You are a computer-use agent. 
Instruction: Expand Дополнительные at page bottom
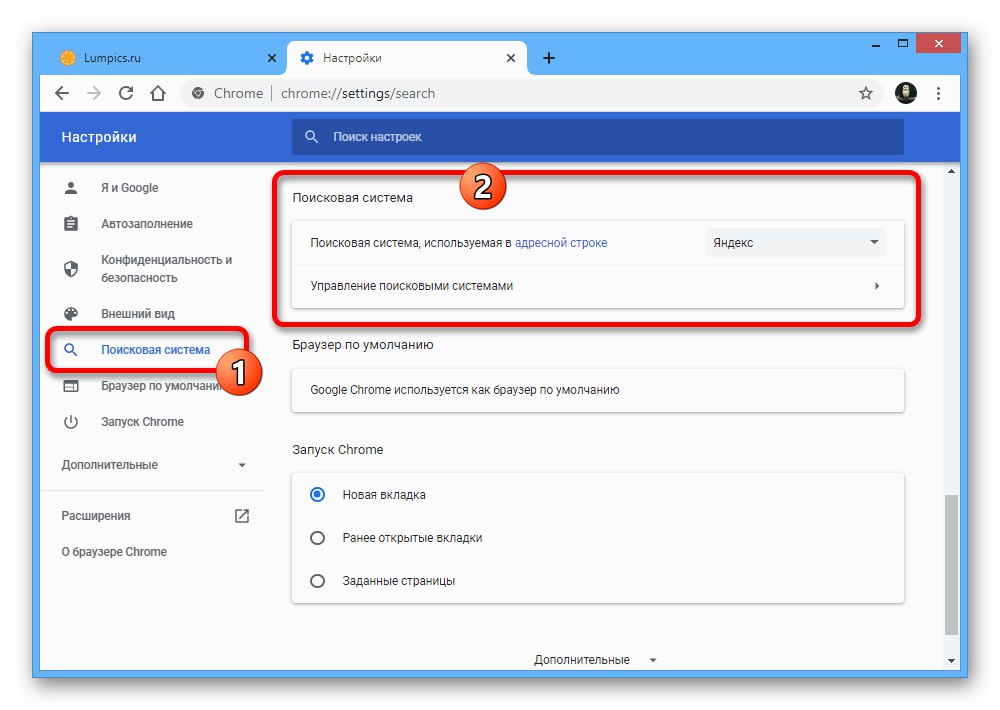click(x=595, y=660)
